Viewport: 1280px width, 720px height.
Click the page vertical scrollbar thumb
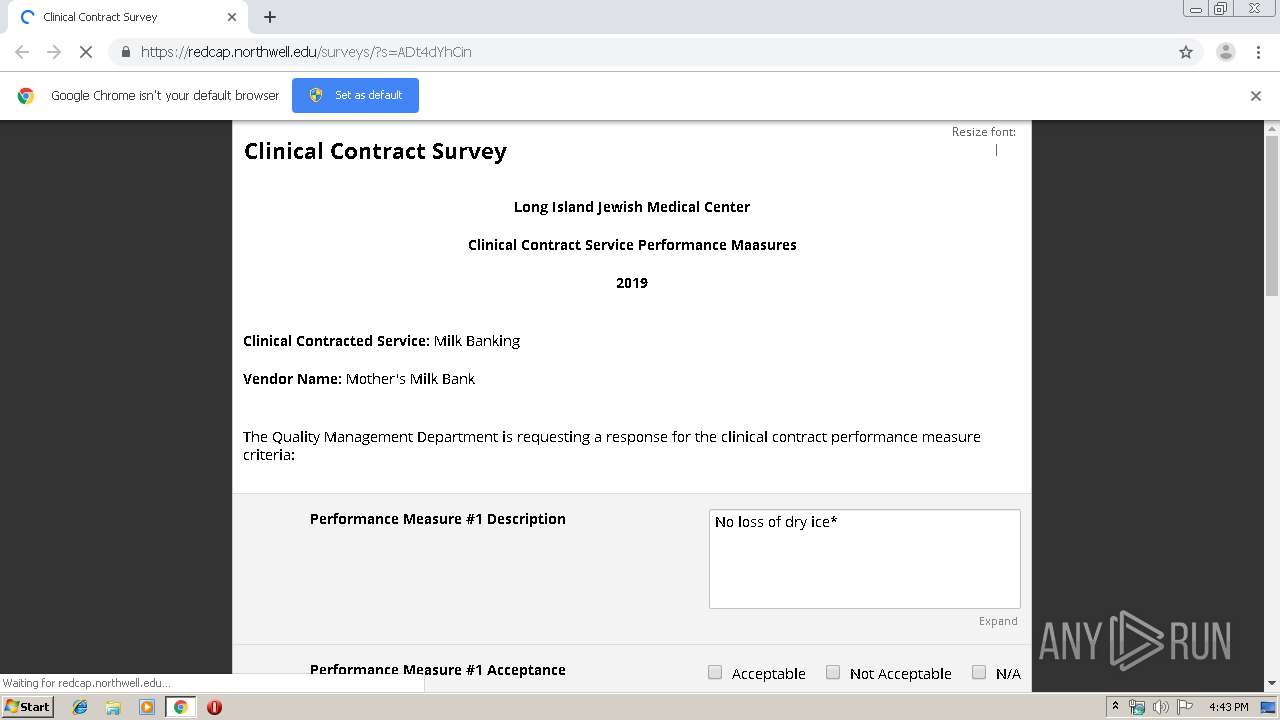[x=1272, y=215]
